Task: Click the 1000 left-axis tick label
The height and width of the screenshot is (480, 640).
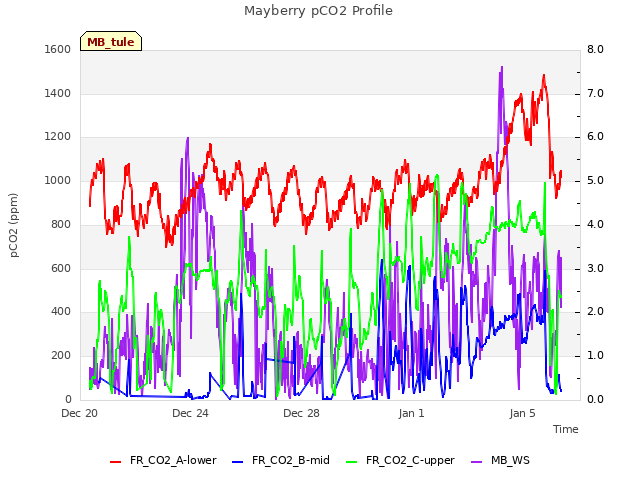Action: (58, 180)
